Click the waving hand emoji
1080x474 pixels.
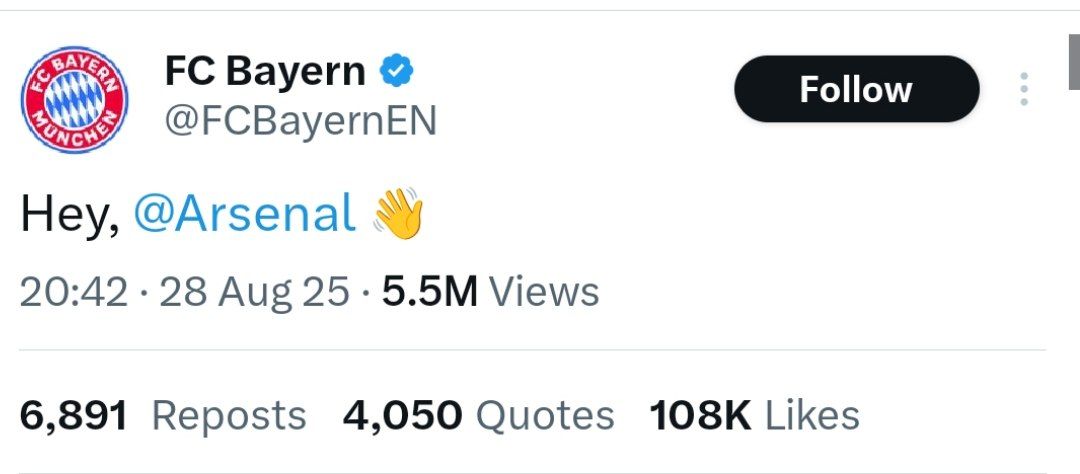[x=398, y=215]
